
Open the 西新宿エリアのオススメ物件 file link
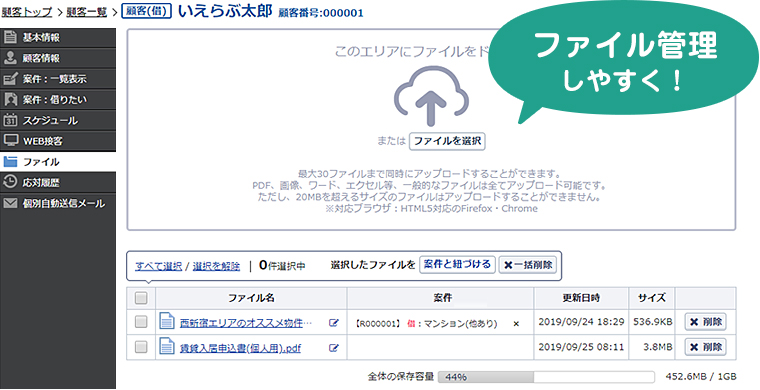click(x=246, y=323)
